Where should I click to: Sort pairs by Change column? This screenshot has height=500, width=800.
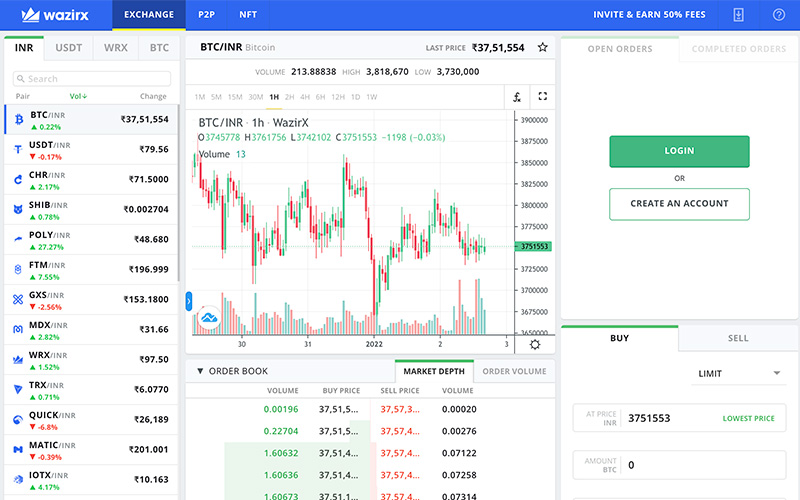tap(153, 96)
